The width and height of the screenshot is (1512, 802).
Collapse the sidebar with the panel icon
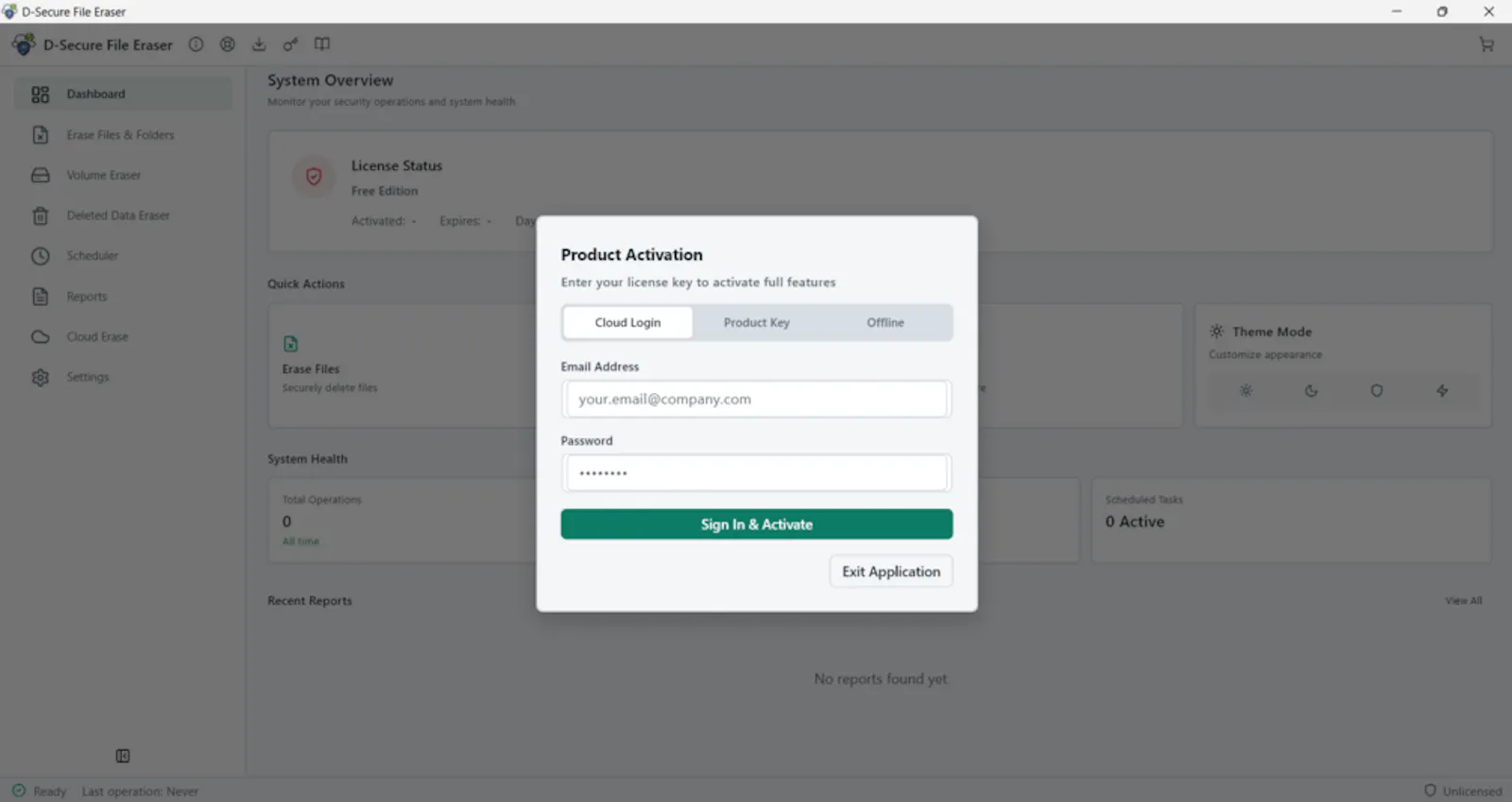pyautogui.click(x=123, y=756)
